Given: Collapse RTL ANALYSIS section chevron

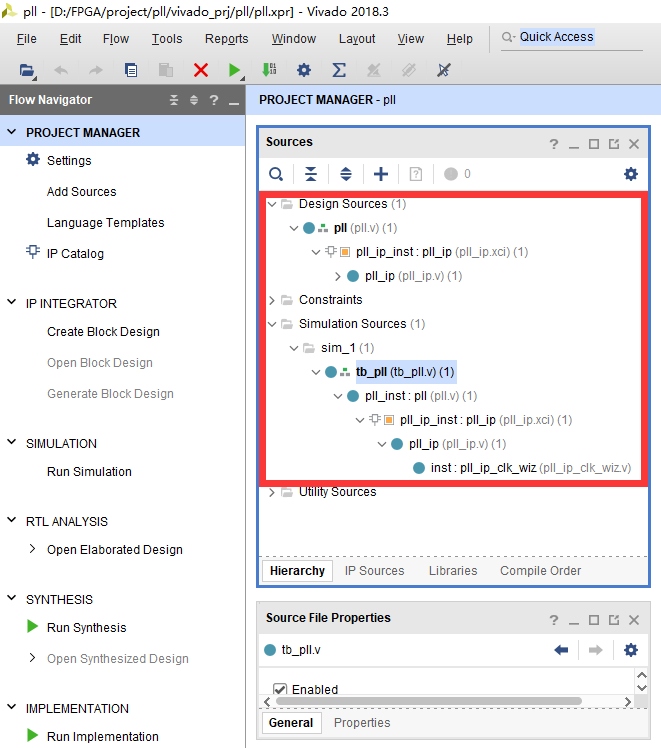Looking at the screenshot, I should coord(12,520).
